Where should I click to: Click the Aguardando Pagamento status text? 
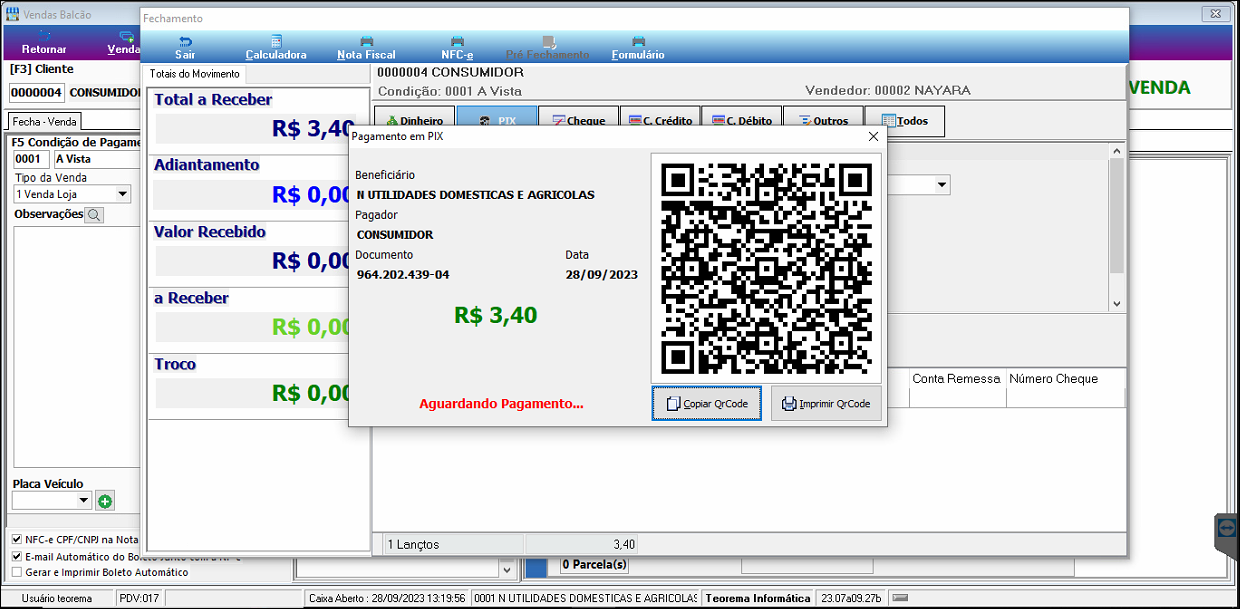click(x=501, y=404)
